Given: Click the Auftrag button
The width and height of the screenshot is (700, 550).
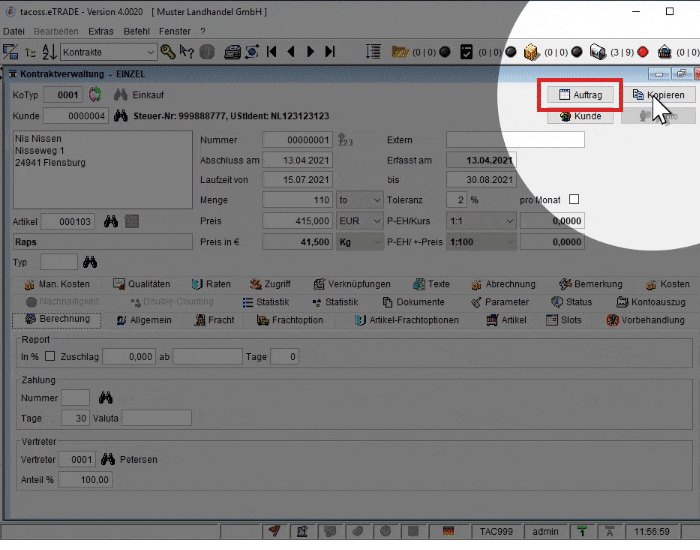Looking at the screenshot, I should [x=580, y=95].
